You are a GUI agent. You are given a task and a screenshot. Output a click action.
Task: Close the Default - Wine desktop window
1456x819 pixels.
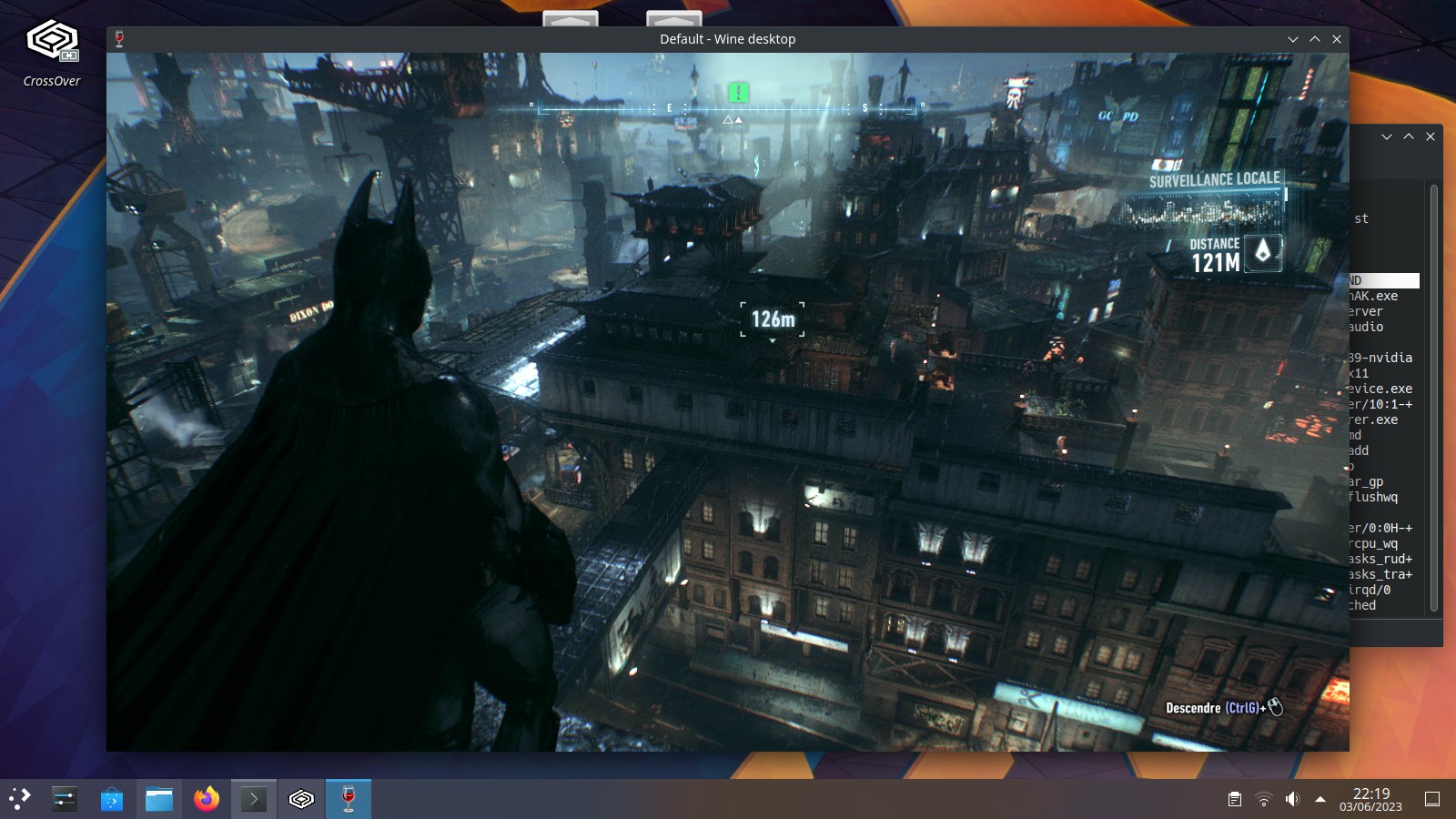pyautogui.click(x=1337, y=39)
